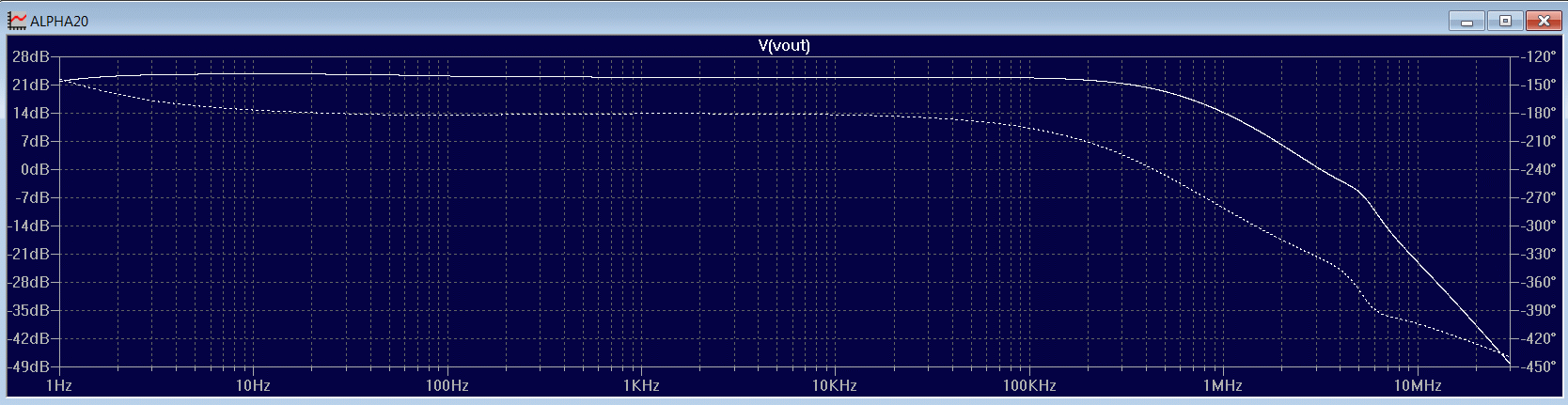Click the 7dB magnitude axis label

coord(35,141)
